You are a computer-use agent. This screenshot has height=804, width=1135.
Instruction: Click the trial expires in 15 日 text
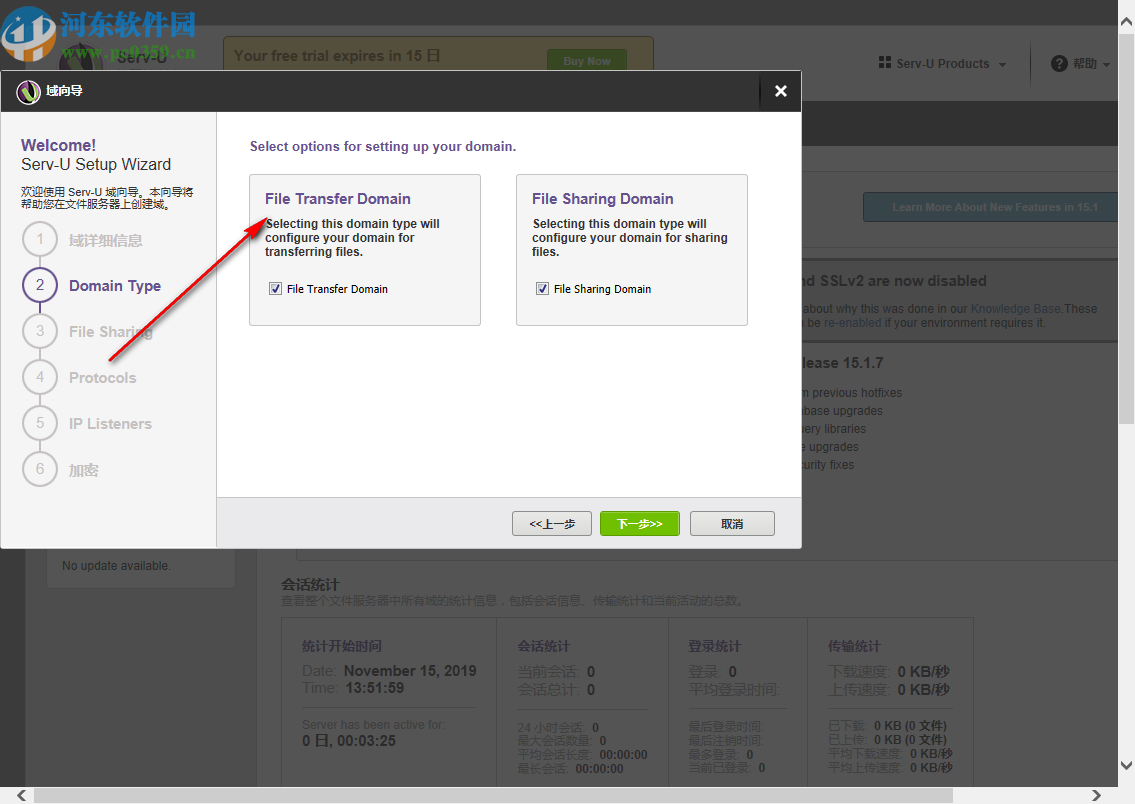coord(337,56)
